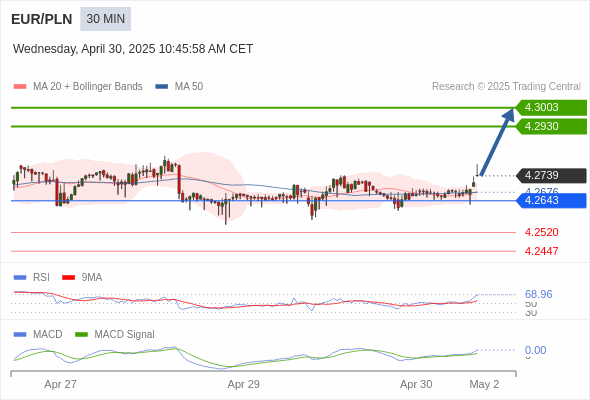Click the blue 4.2643 pivot label
The width and height of the screenshot is (590, 400).
point(551,201)
